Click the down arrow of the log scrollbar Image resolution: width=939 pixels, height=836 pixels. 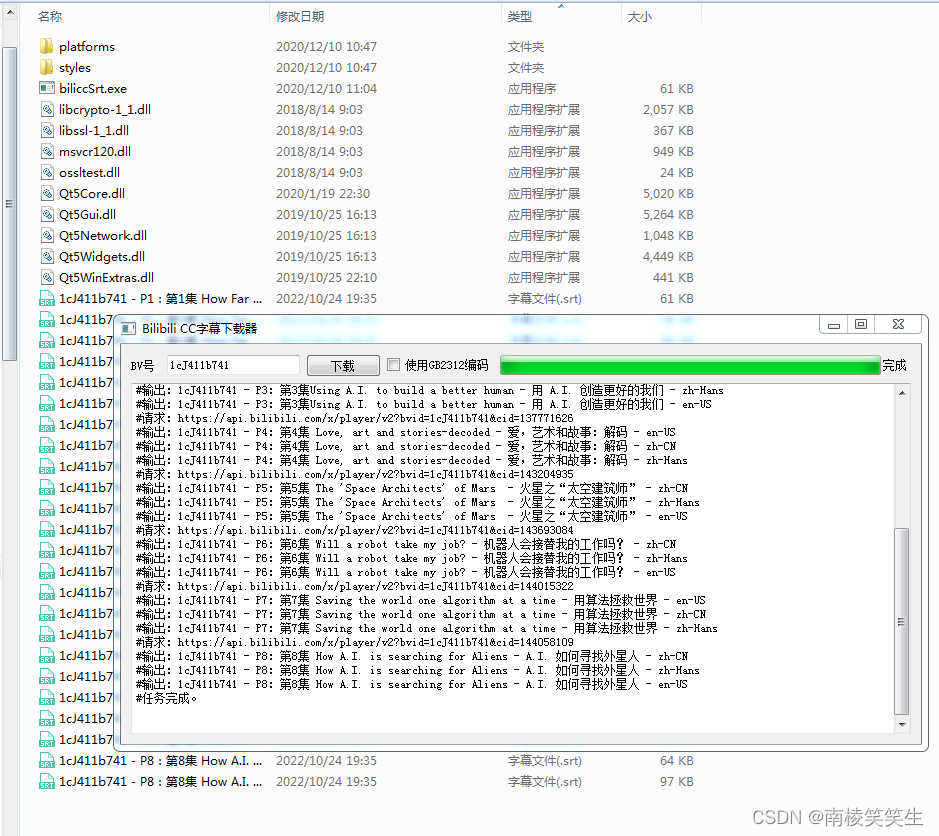click(x=902, y=725)
